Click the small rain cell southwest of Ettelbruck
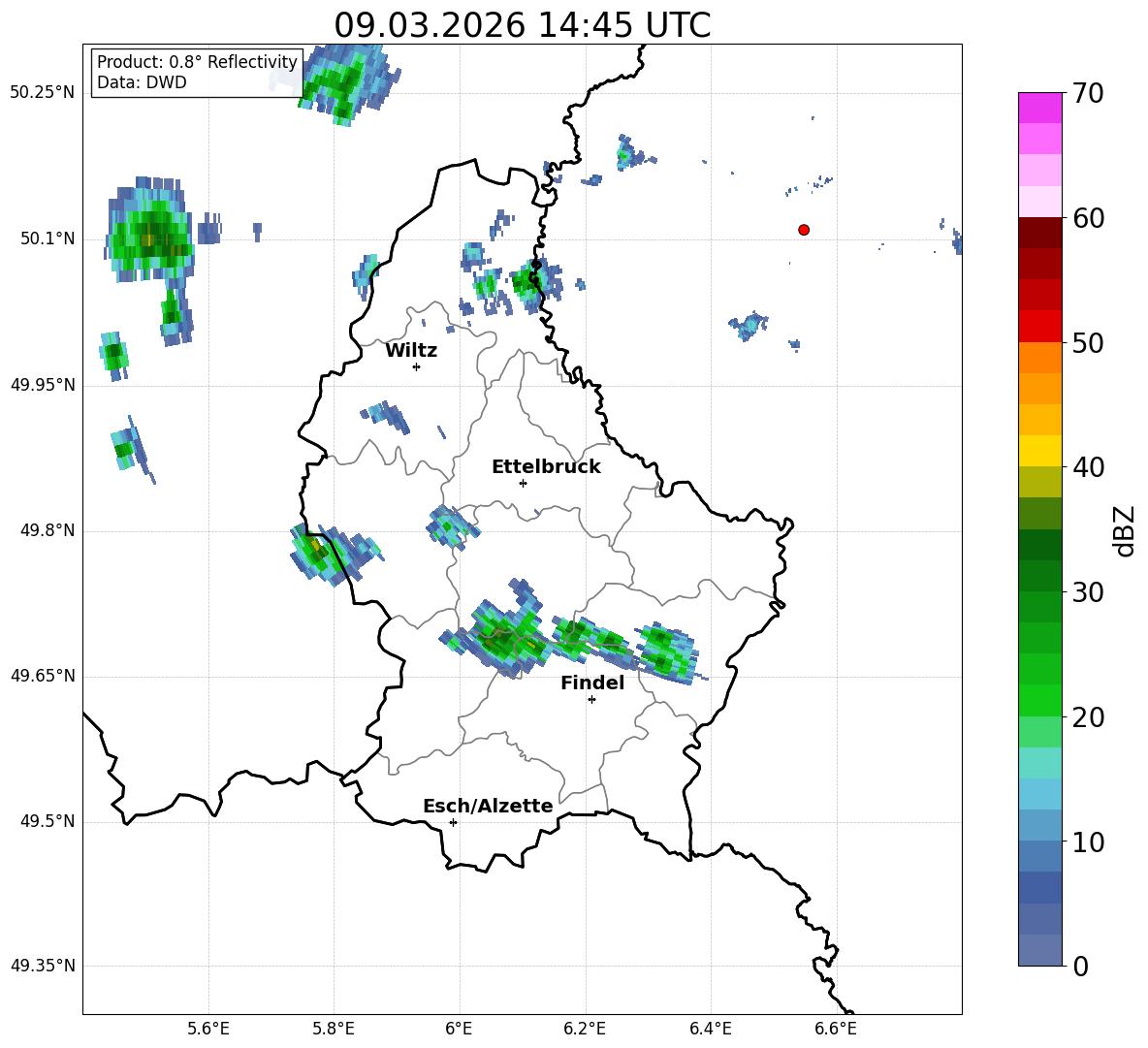Image resolution: width=1148 pixels, height=1048 pixels. tap(452, 526)
